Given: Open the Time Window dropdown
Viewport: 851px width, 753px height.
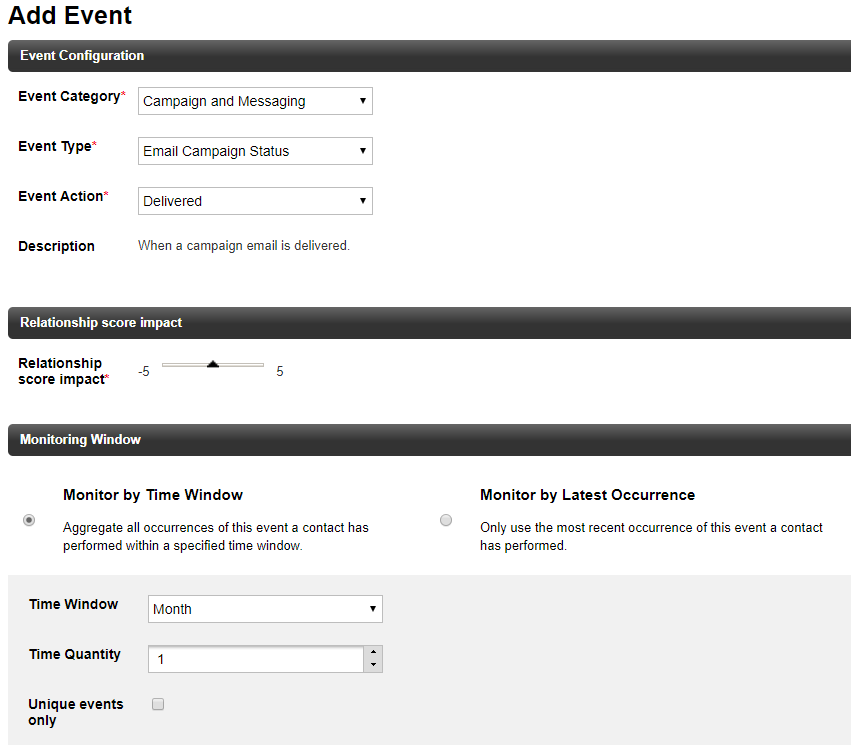Looking at the screenshot, I should tap(265, 609).
